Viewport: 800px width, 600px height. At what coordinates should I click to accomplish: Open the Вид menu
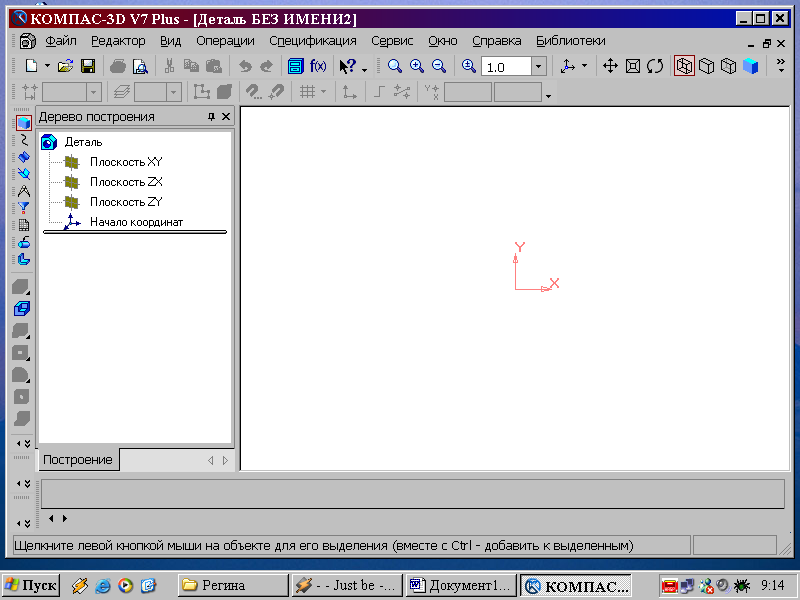[170, 41]
